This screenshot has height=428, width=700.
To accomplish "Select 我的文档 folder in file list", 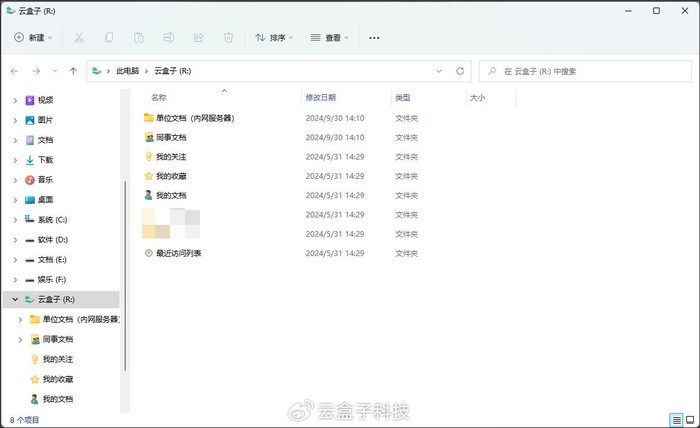I will 166,195.
